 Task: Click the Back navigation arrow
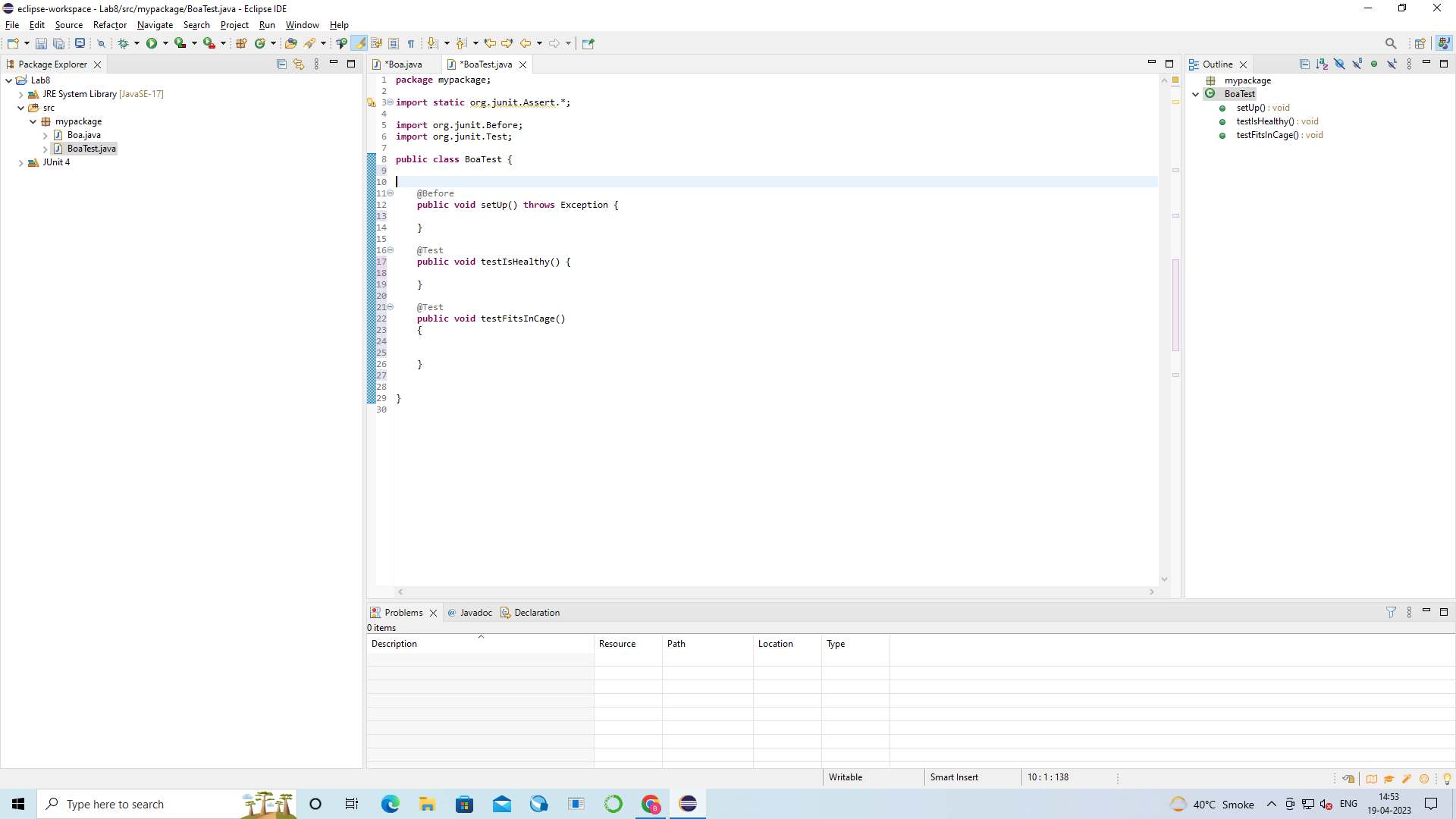[x=525, y=44]
